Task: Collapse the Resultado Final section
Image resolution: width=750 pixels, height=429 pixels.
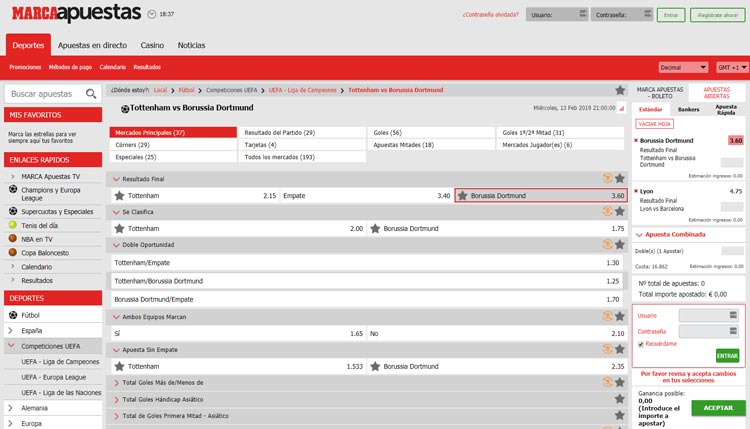Action: [116, 179]
